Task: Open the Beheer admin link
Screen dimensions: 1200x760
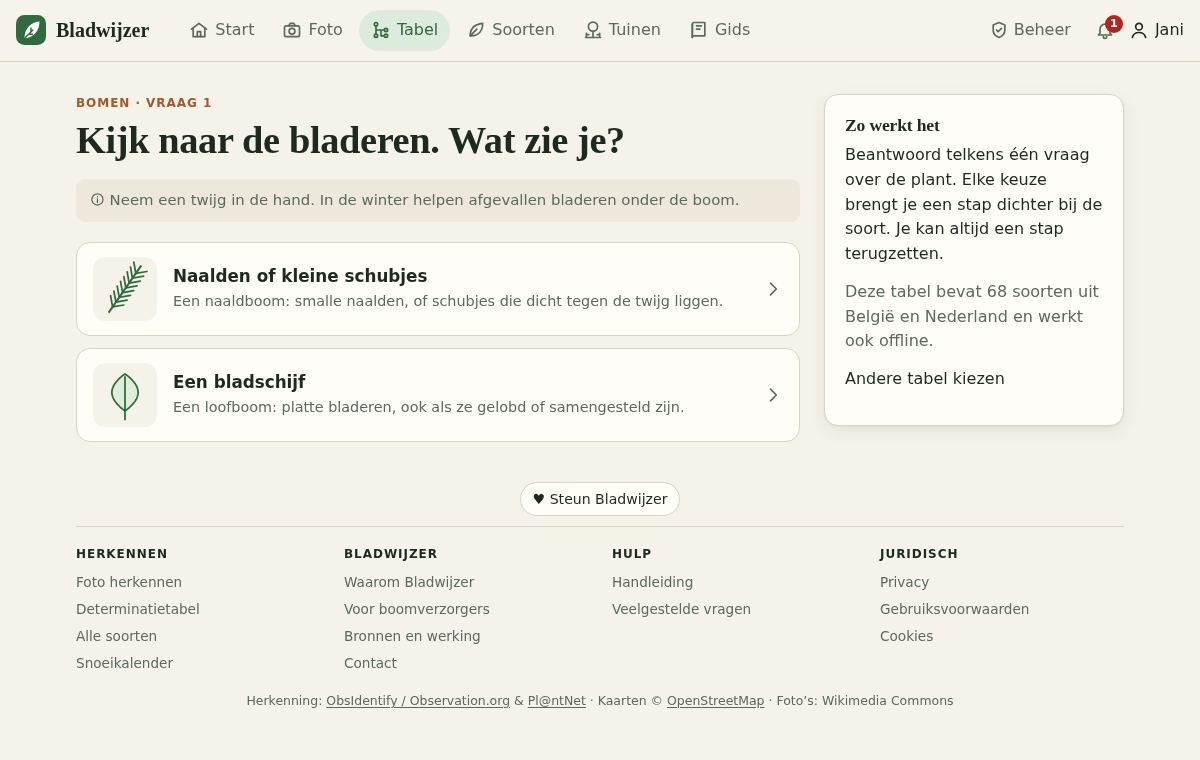Action: (x=1030, y=30)
